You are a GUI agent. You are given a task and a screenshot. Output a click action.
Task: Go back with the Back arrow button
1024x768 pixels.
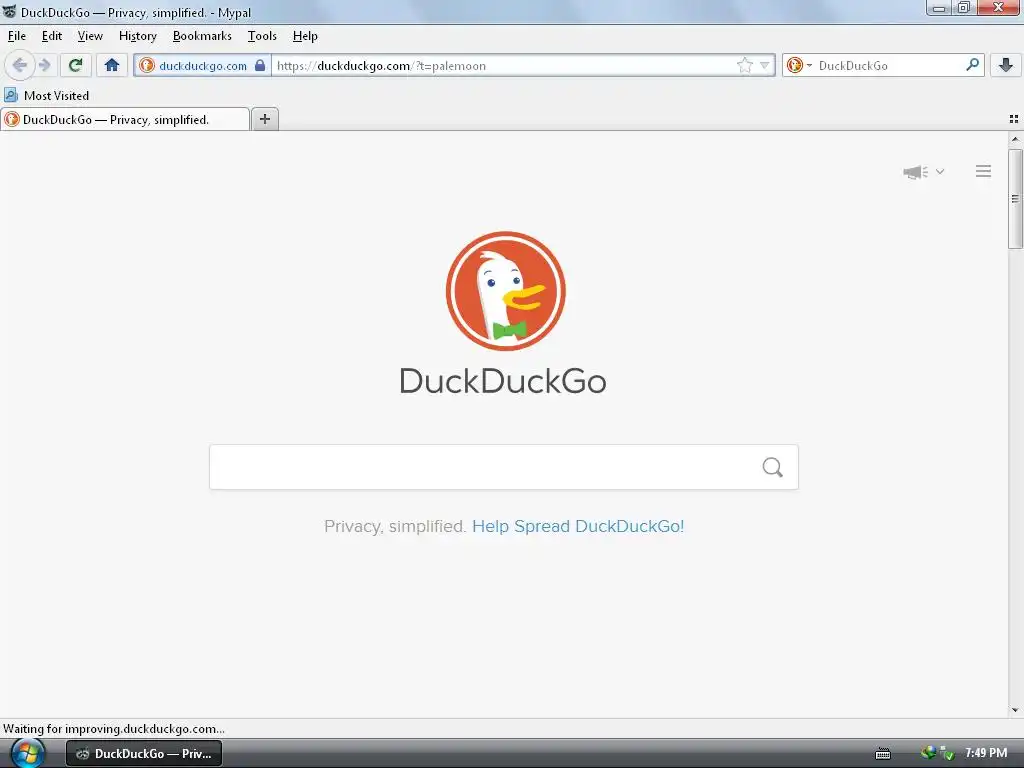(20, 65)
